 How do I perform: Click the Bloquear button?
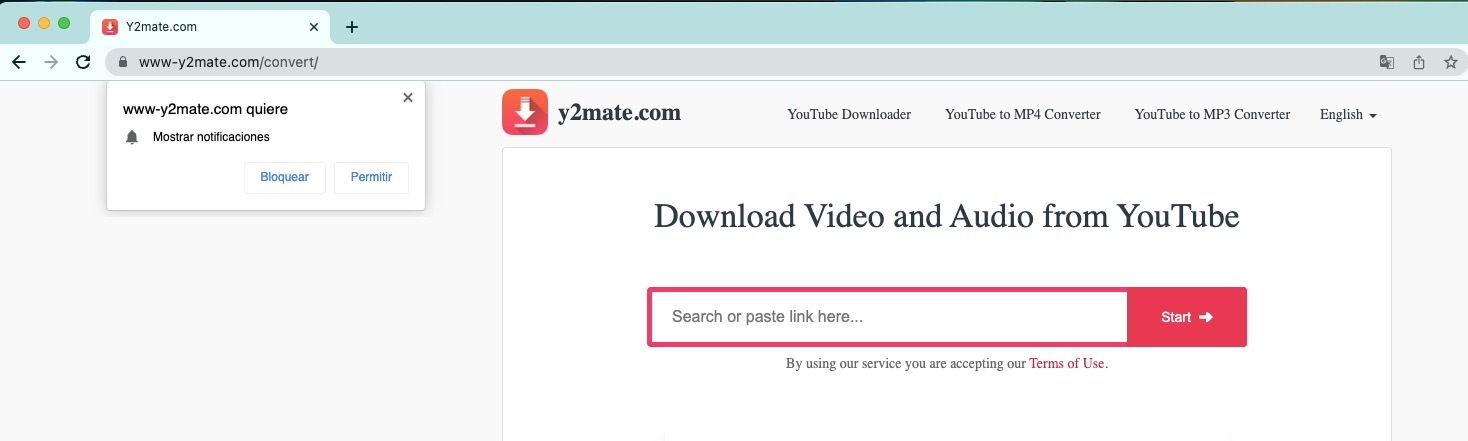point(285,177)
